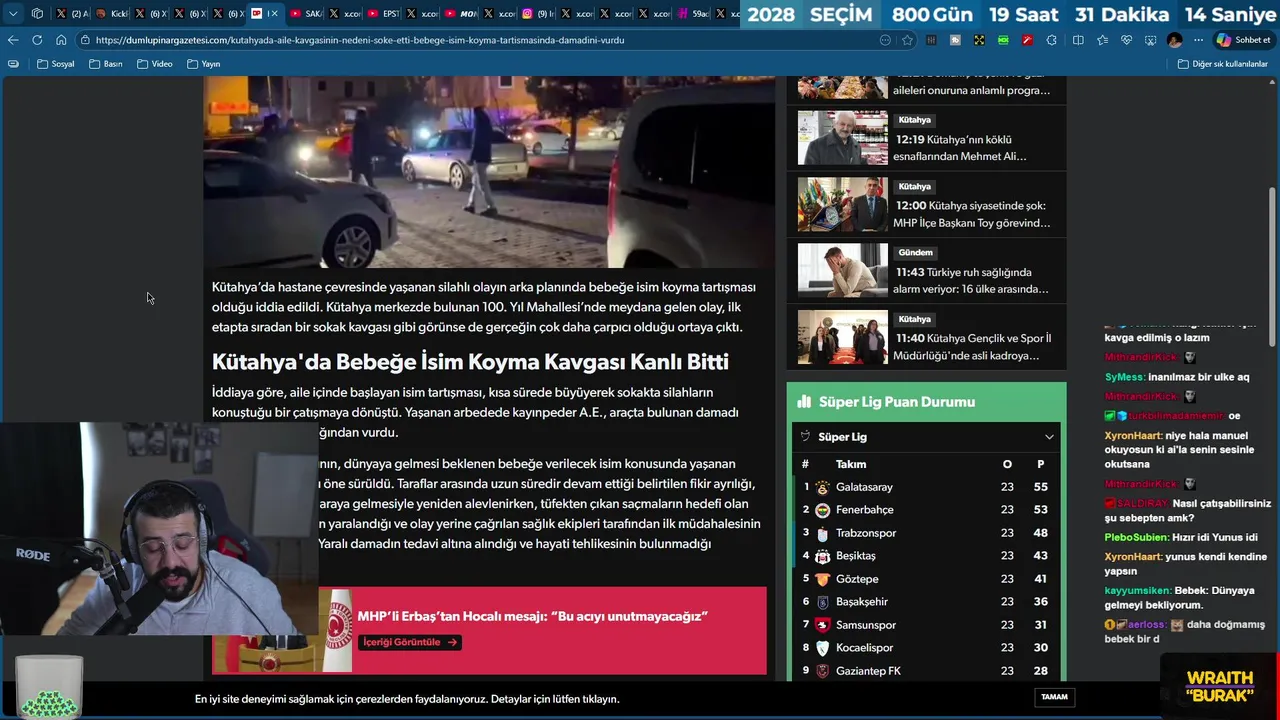The image size is (1280, 720).
Task: Switch to the Instagram (9) tab
Action: (x=538, y=14)
